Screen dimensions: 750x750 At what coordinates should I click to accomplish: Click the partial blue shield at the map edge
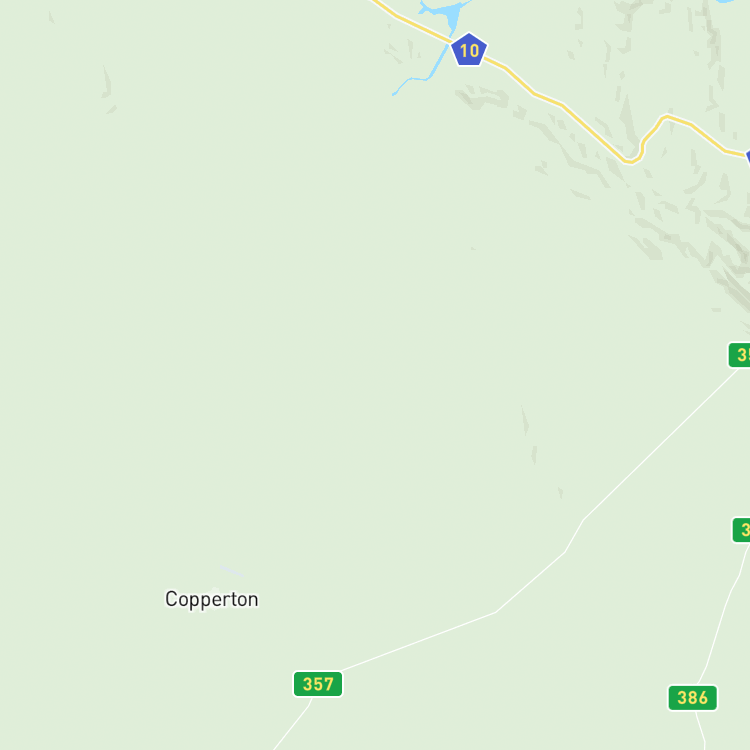(748, 157)
